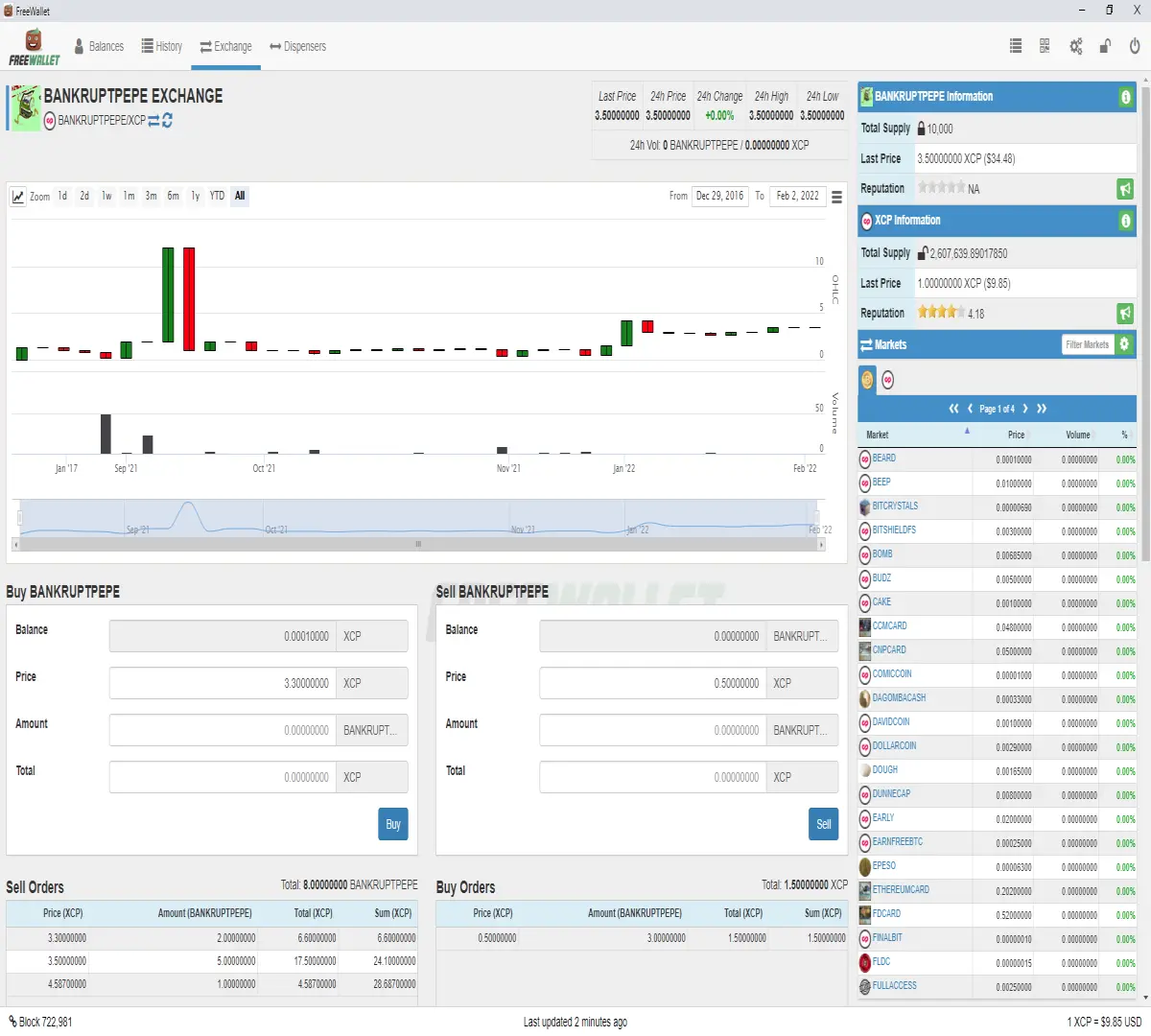The height and width of the screenshot is (1036, 1151).
Task: Switch to the XCP markets tab
Action: point(888,381)
